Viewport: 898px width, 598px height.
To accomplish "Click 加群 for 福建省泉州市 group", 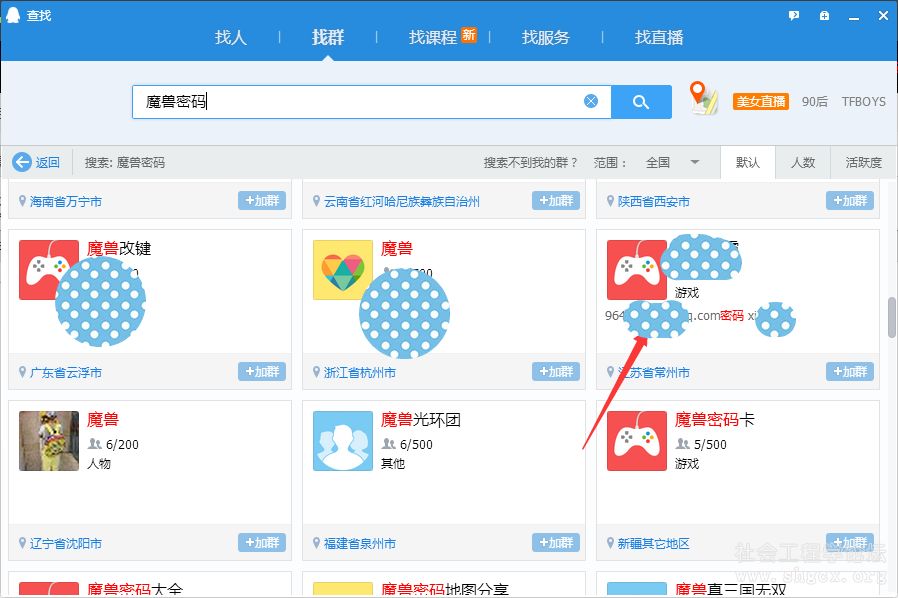I will pos(556,543).
